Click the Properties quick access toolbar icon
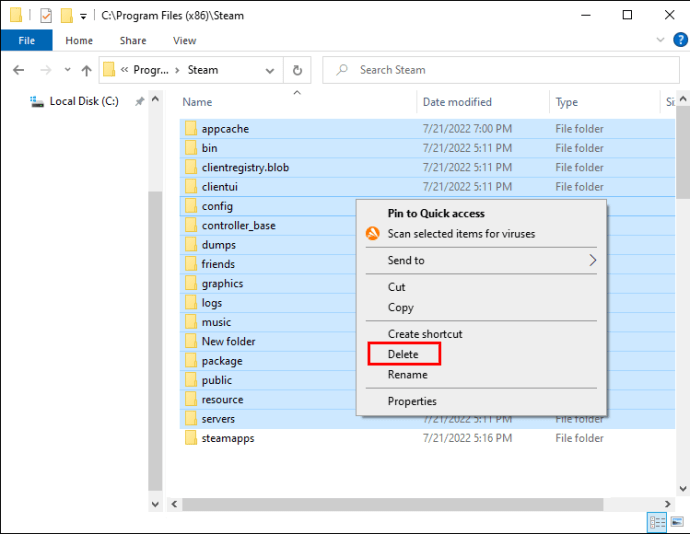 pyautogui.click(x=46, y=15)
